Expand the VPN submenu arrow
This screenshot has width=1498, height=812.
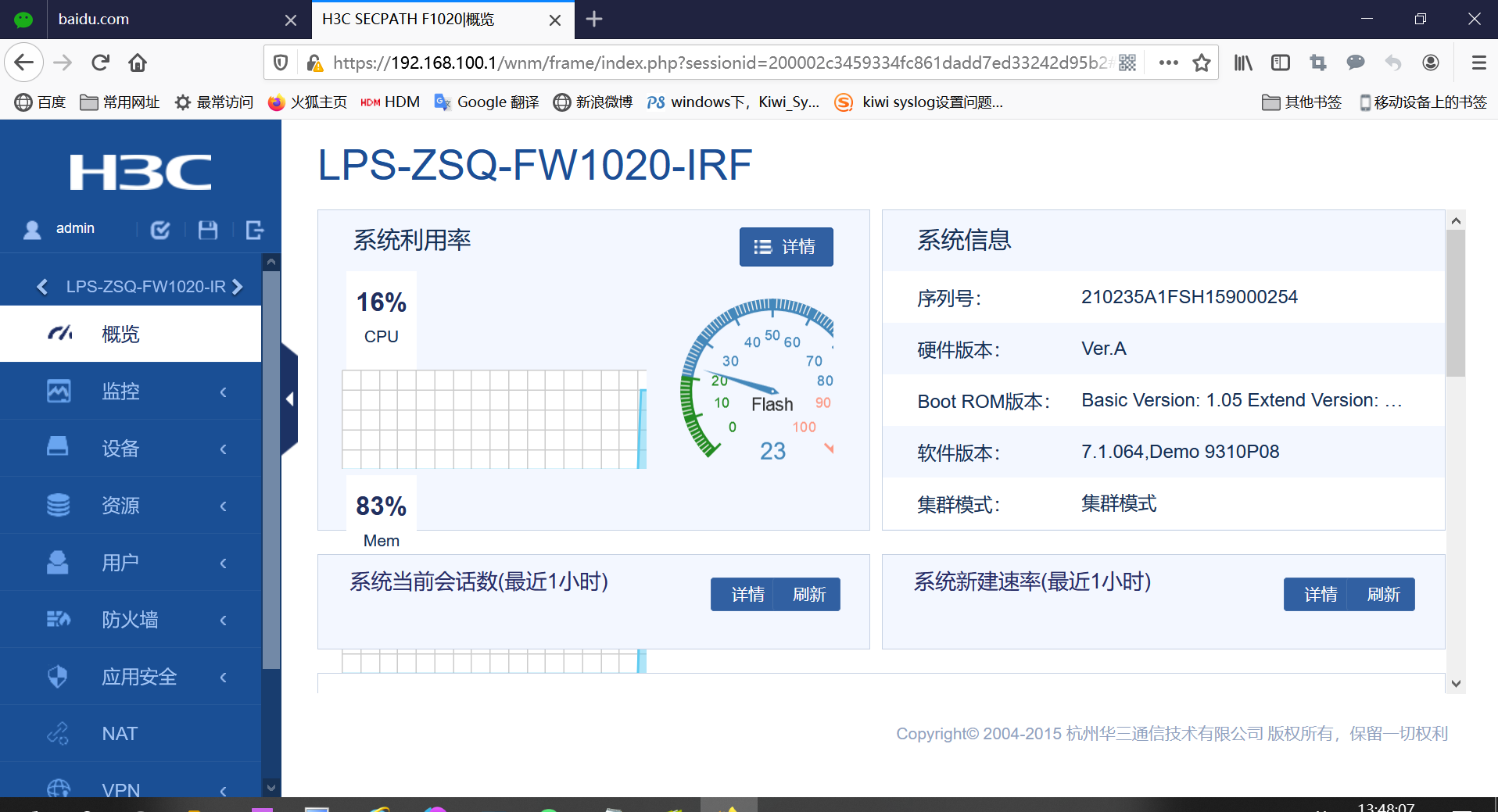coord(224,790)
